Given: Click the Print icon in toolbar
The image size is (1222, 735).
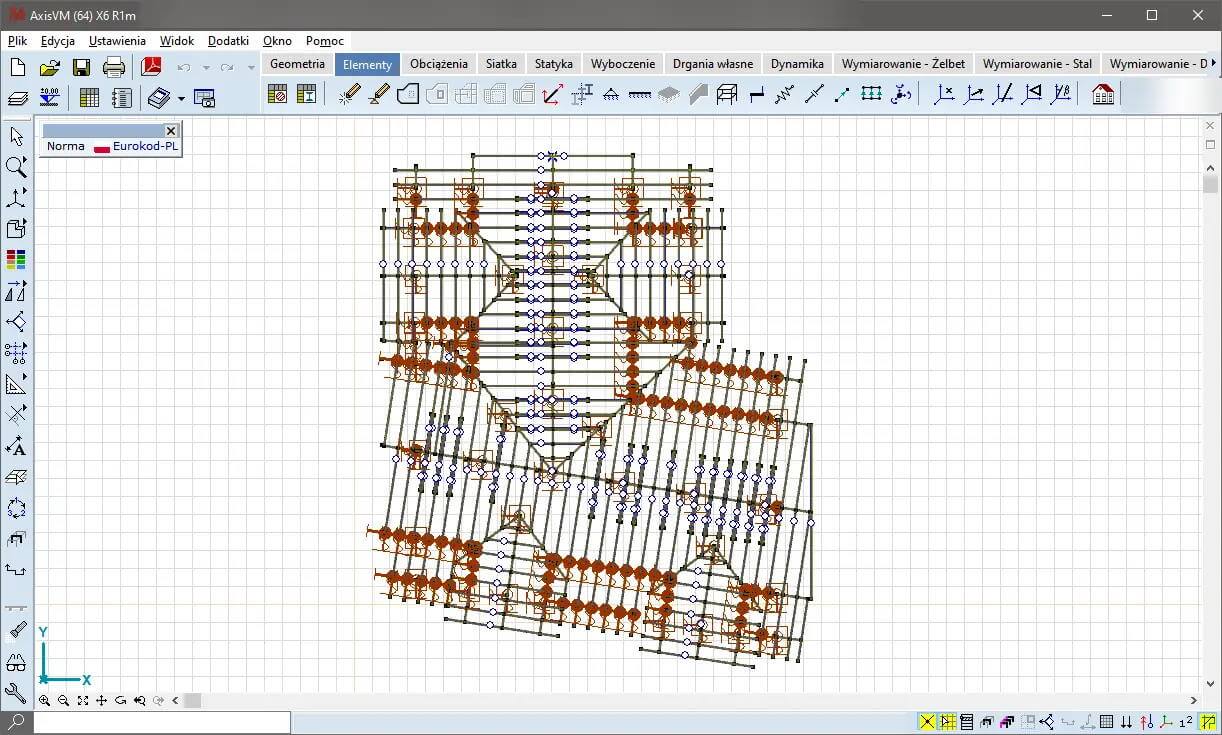Looking at the screenshot, I should tap(114, 67).
